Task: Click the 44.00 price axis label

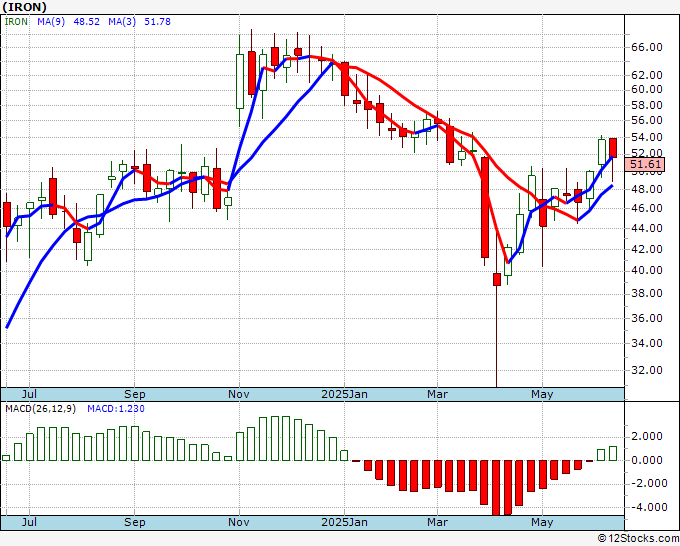Action: [x=647, y=228]
